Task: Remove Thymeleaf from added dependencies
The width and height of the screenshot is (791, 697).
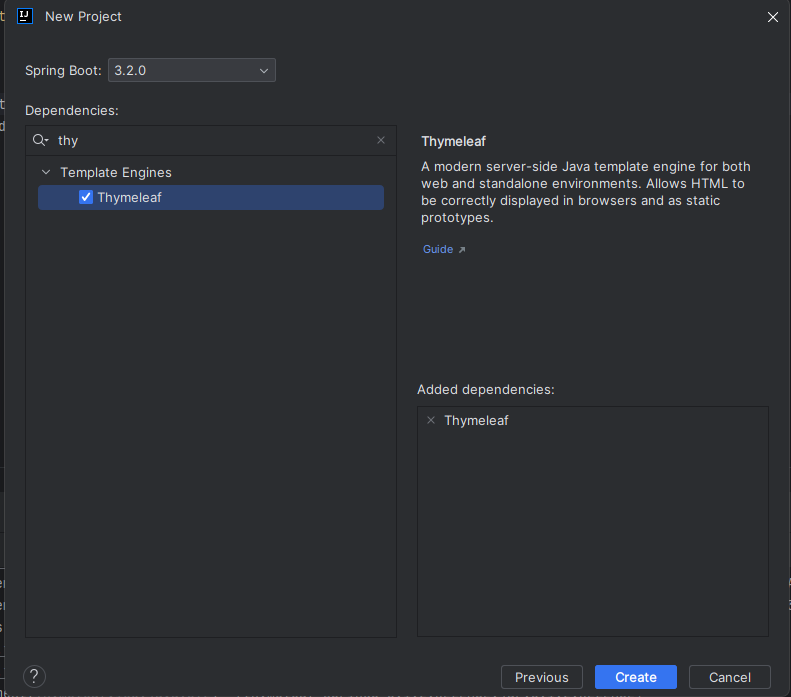Action: (431, 420)
